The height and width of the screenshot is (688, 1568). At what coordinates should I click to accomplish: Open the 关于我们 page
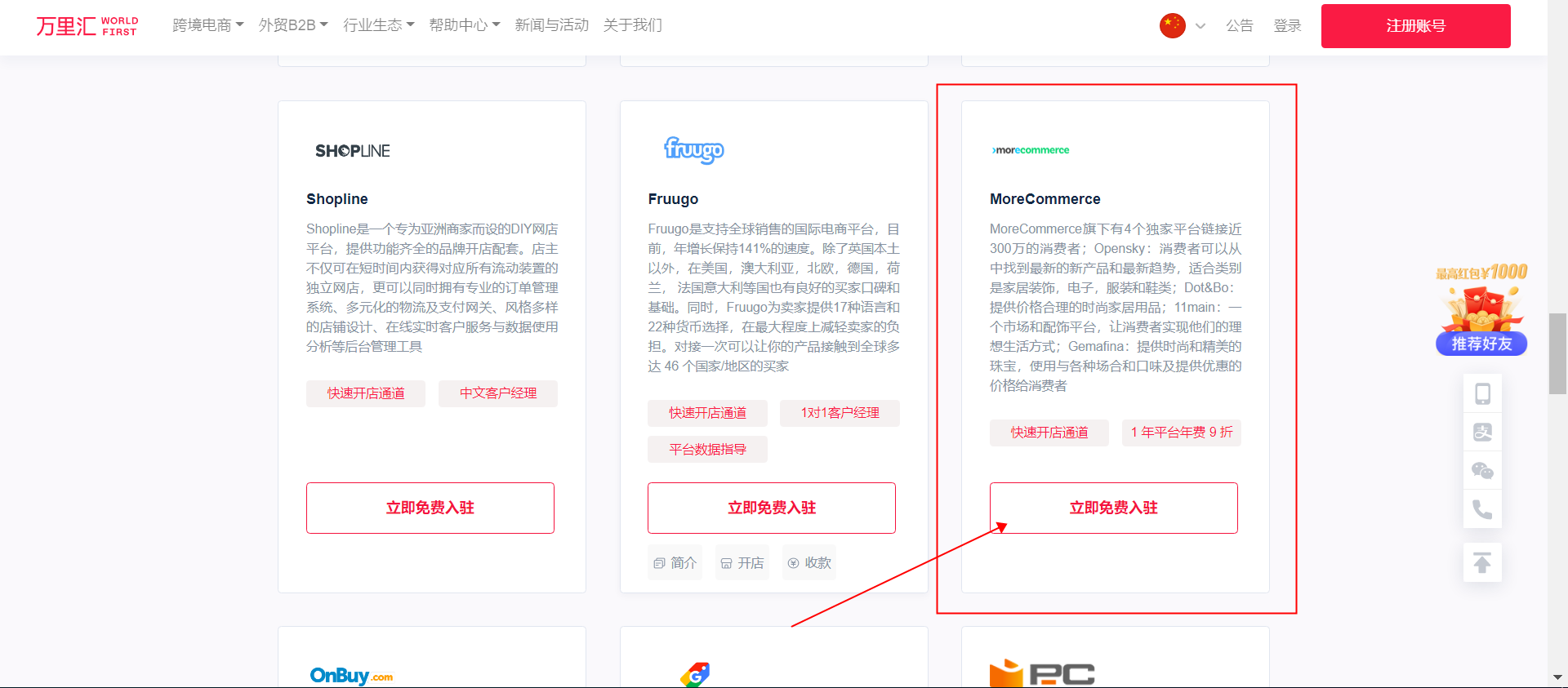pos(633,25)
